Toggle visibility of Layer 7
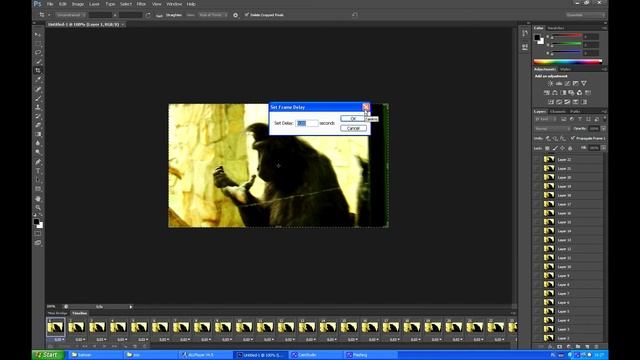The image size is (640, 360). tap(538, 293)
